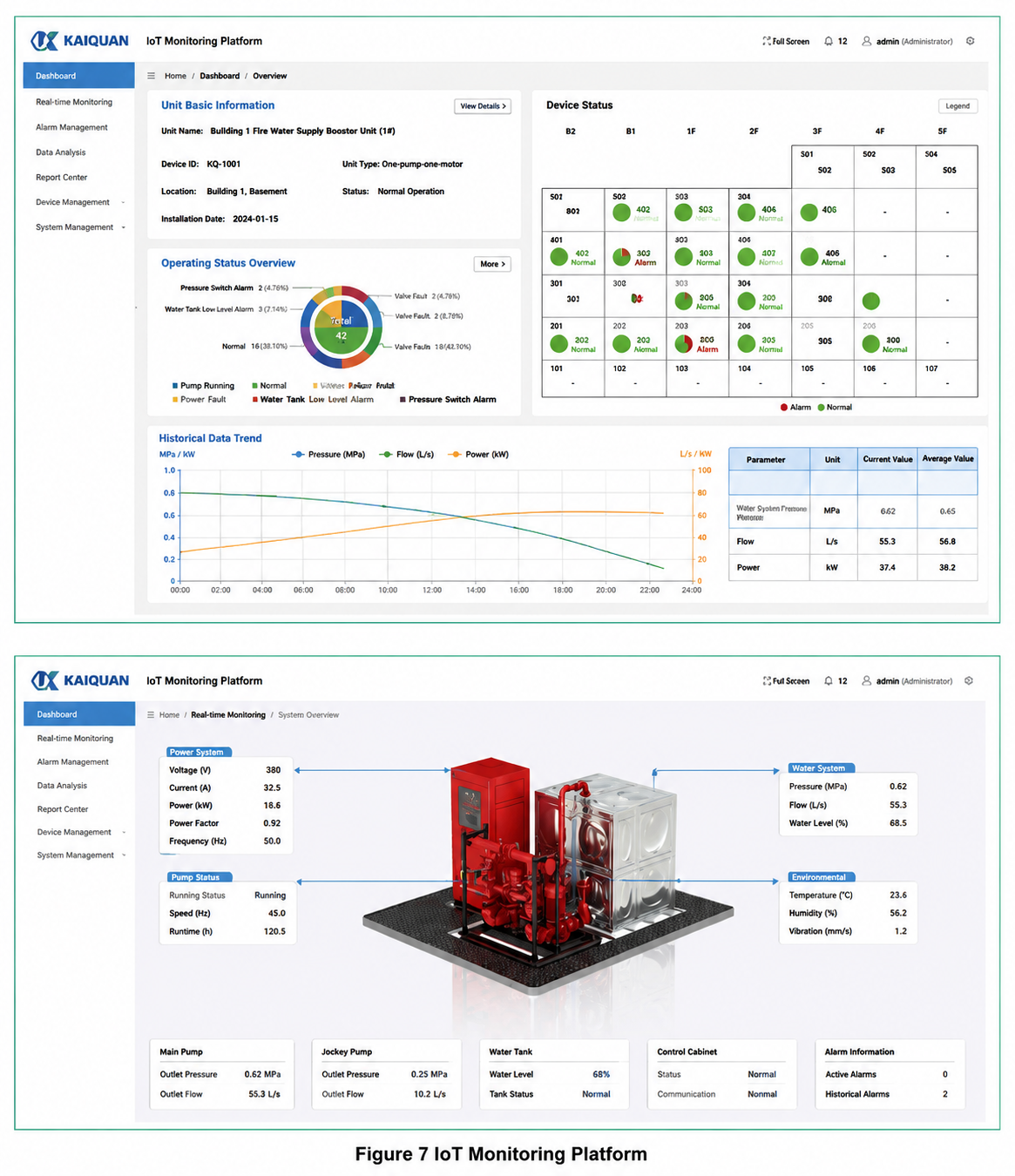Expand Device Management in lower screenshot sidebar
The height and width of the screenshot is (1176, 1015).
tap(81, 832)
